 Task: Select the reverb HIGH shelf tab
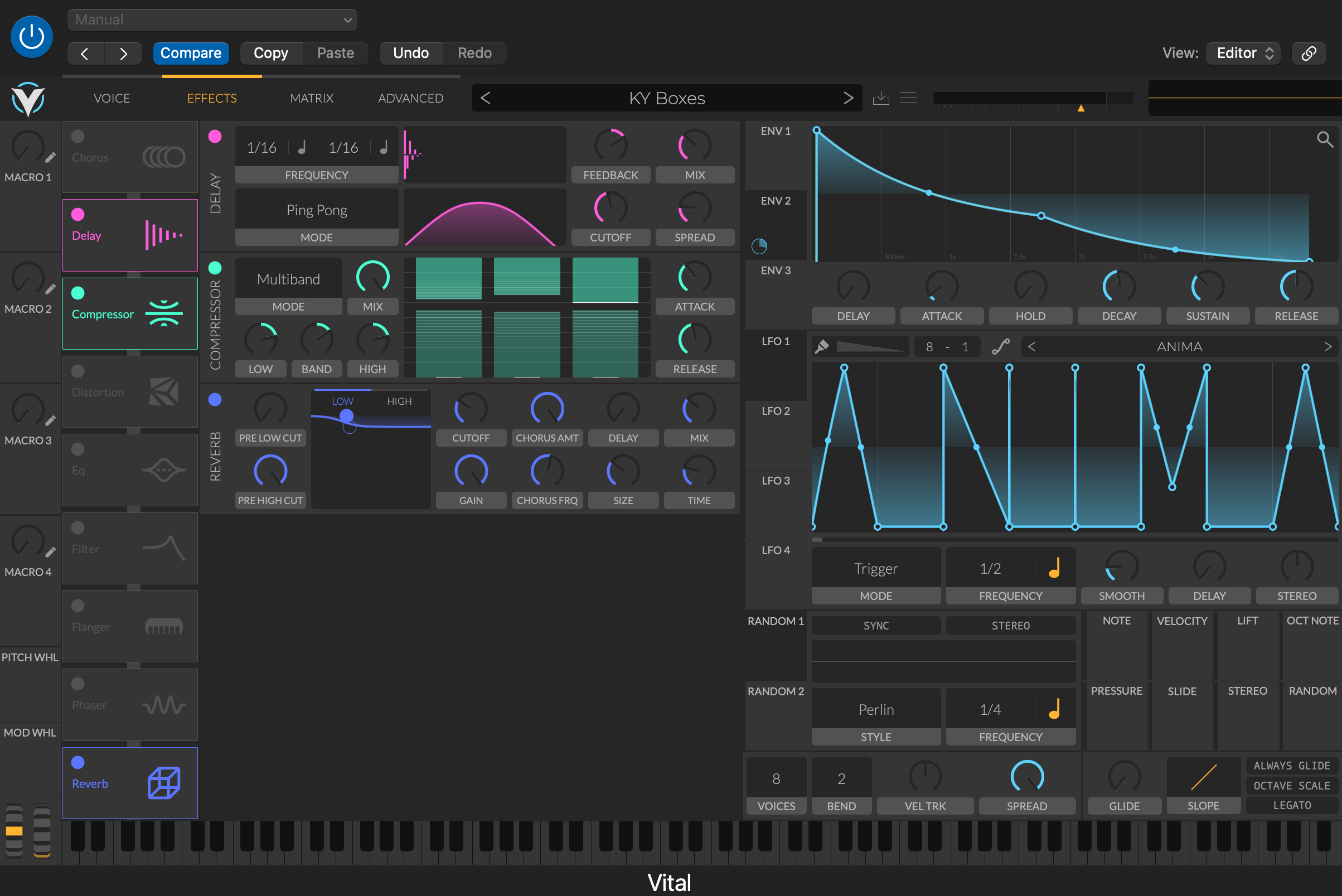(x=399, y=401)
